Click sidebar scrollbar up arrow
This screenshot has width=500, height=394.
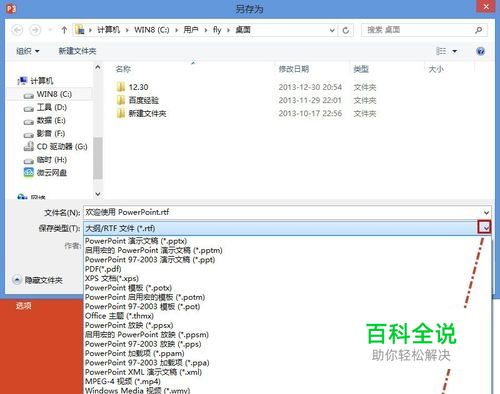[x=98, y=67]
